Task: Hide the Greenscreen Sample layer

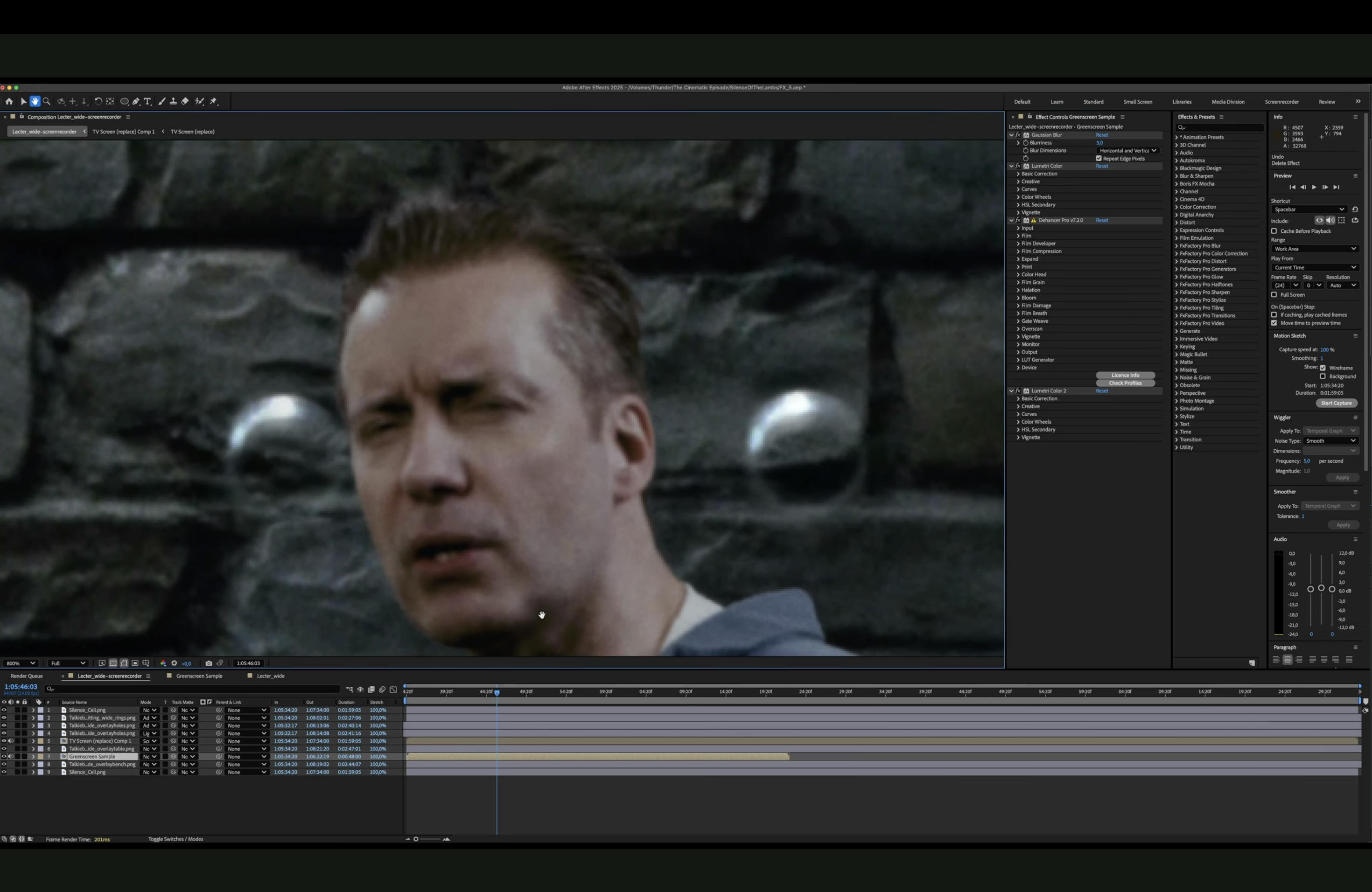Action: click(4, 757)
